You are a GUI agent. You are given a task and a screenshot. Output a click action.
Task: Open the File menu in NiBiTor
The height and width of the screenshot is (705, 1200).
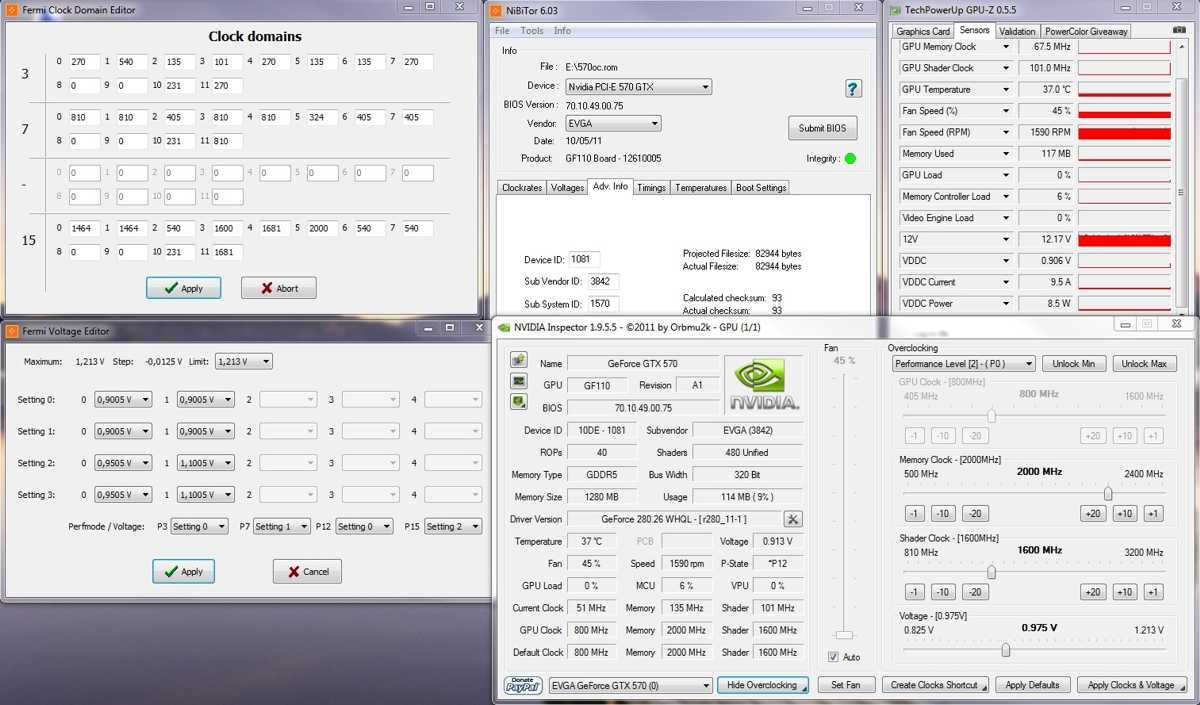tap(502, 31)
